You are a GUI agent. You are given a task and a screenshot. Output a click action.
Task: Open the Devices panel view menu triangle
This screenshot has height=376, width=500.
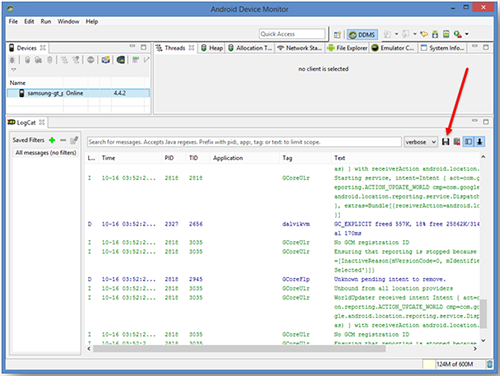point(14,70)
